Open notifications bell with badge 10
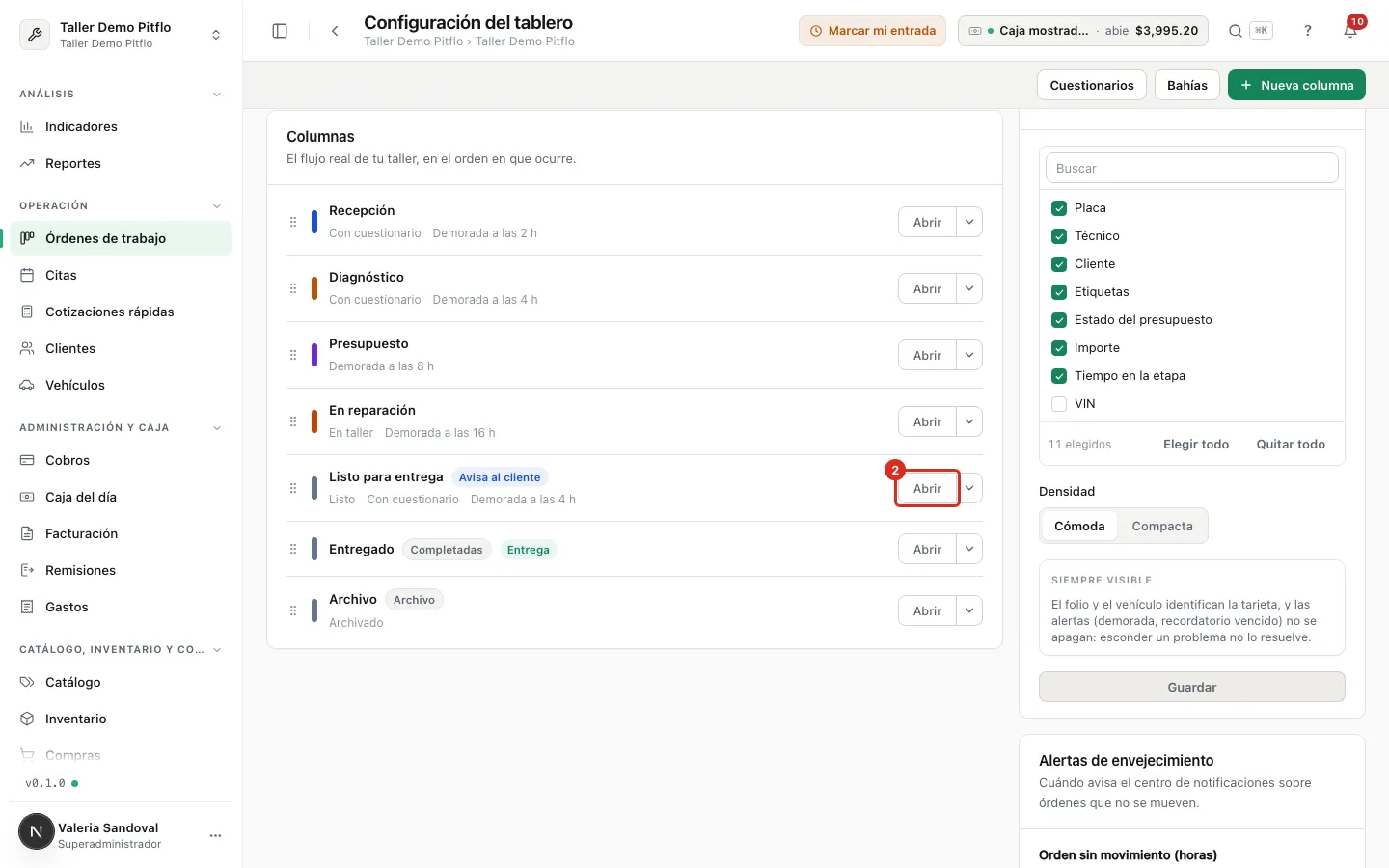This screenshot has width=1389, height=868. click(x=1350, y=31)
